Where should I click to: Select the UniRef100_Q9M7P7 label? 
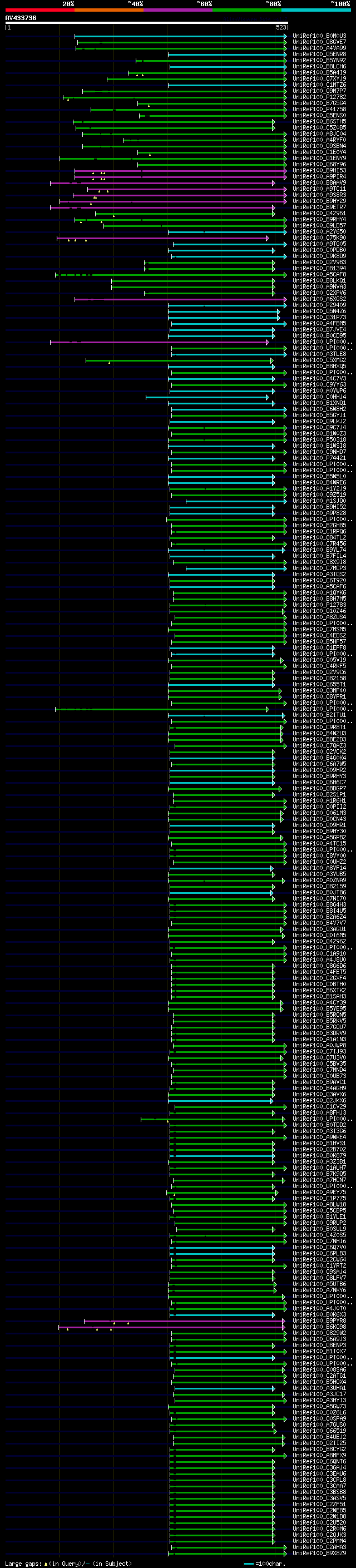[x=319, y=91]
